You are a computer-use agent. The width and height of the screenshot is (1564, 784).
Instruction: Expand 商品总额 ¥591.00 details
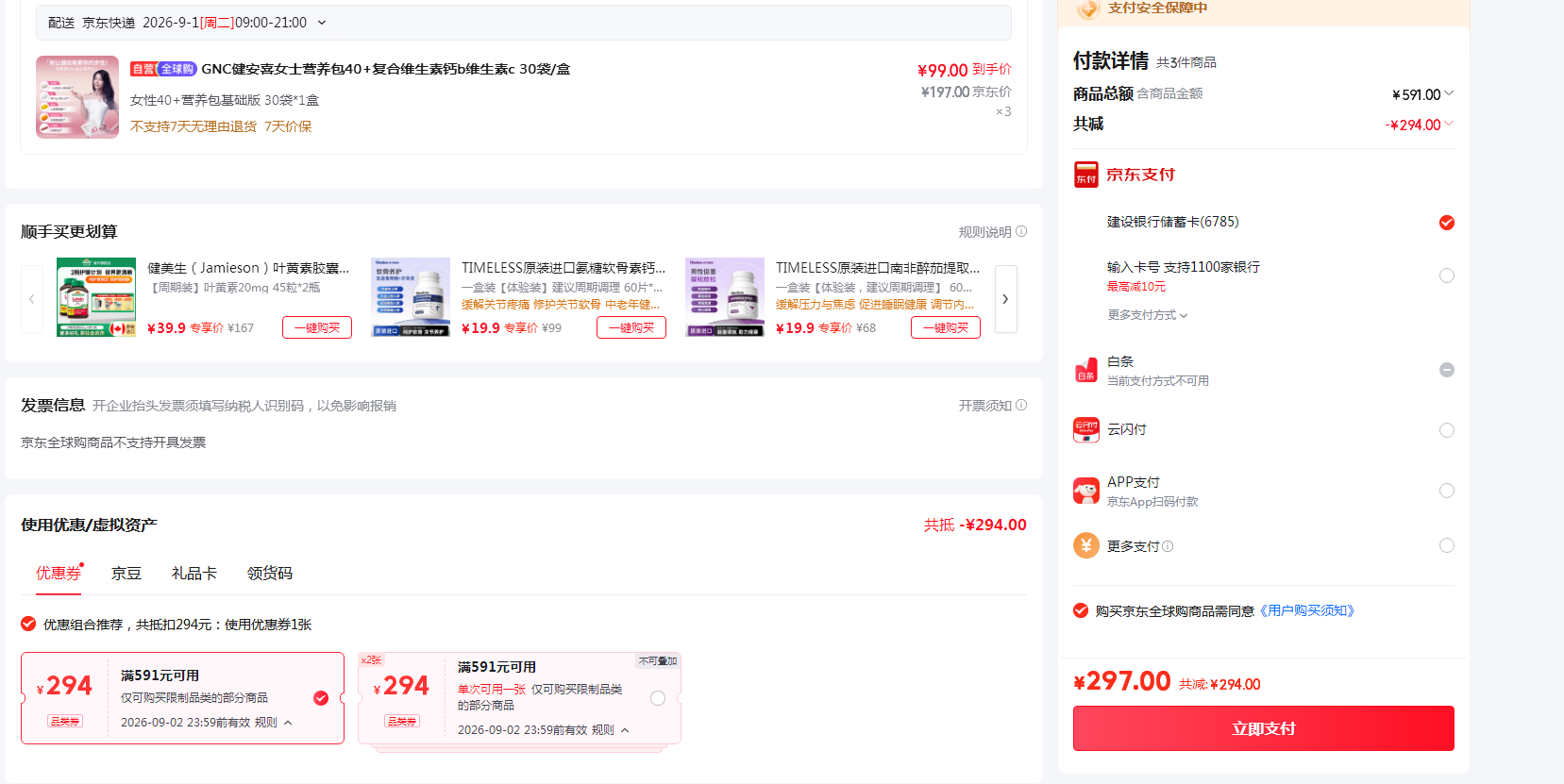click(x=1449, y=93)
